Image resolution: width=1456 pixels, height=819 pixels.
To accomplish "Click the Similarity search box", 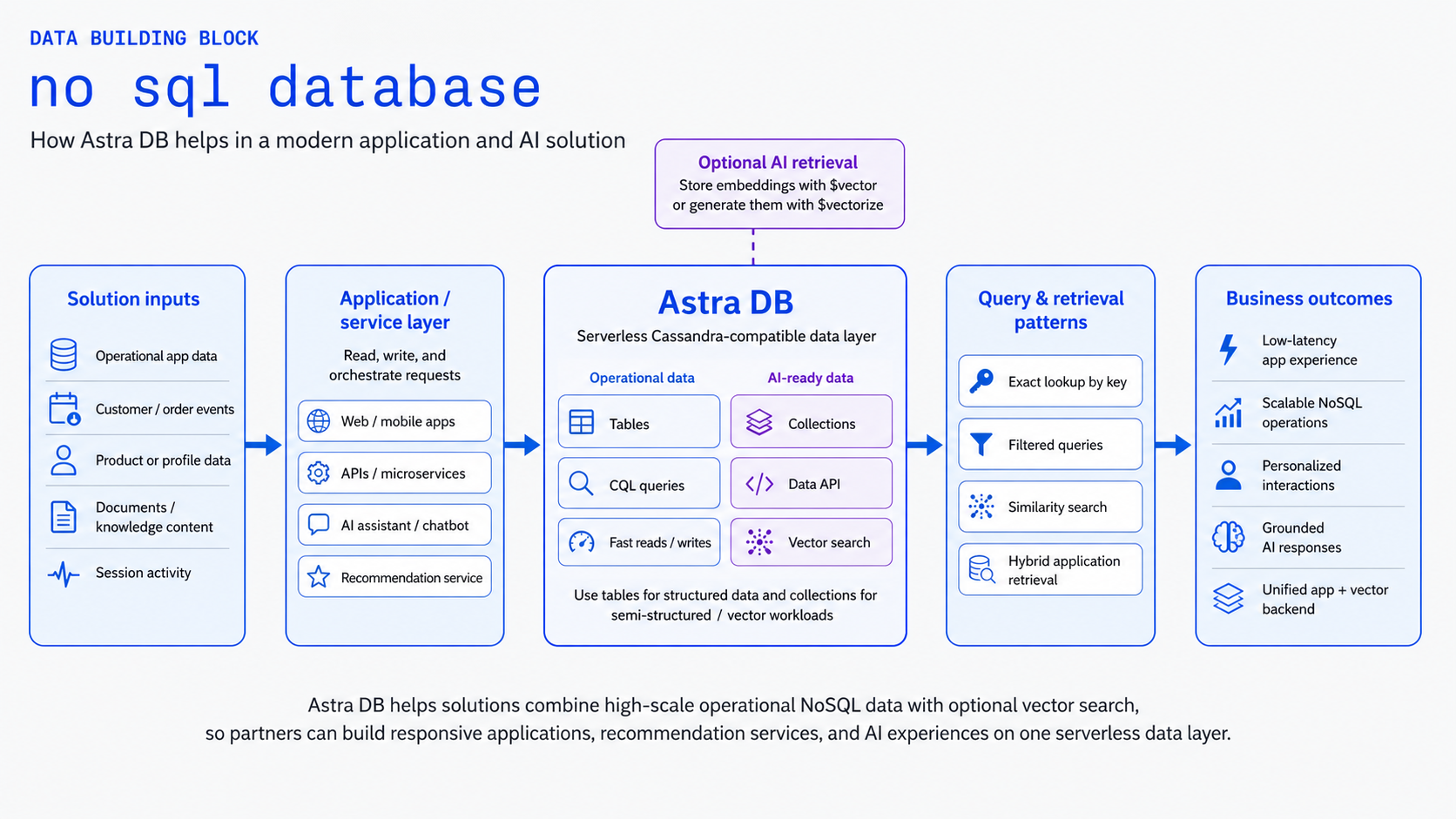I will [x=1050, y=507].
